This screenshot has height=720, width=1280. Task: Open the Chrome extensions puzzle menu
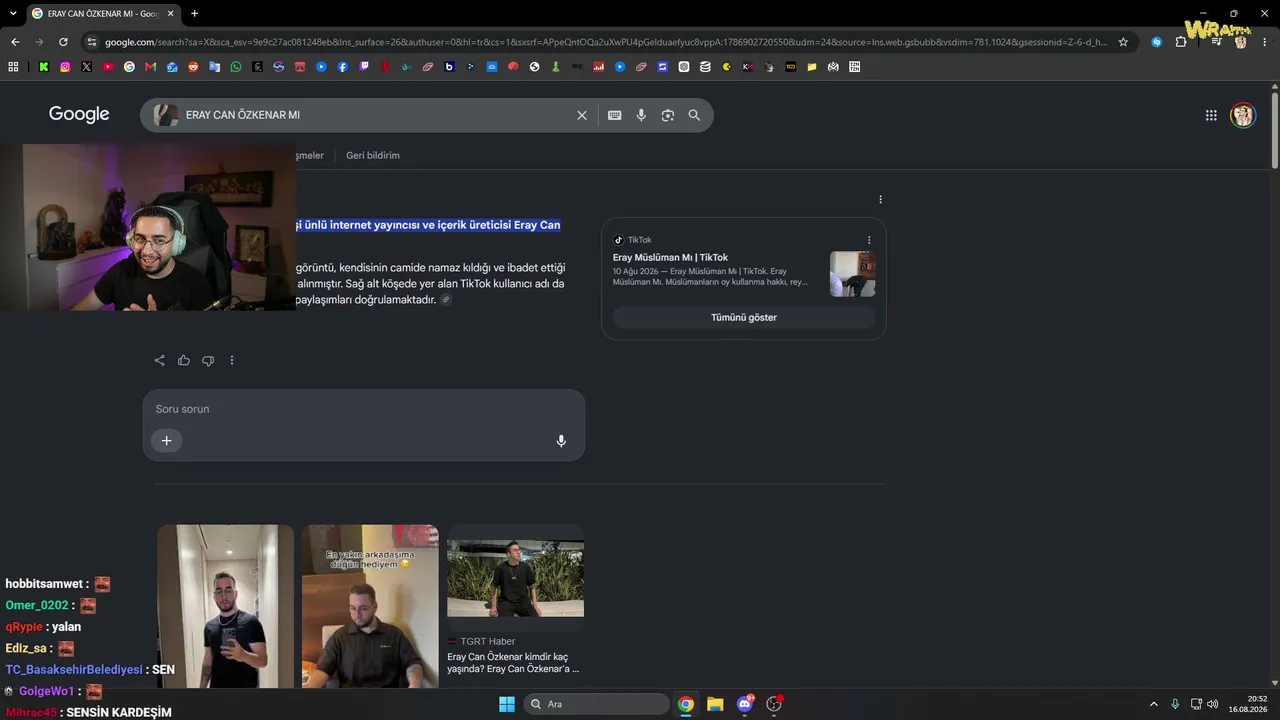[x=1181, y=42]
